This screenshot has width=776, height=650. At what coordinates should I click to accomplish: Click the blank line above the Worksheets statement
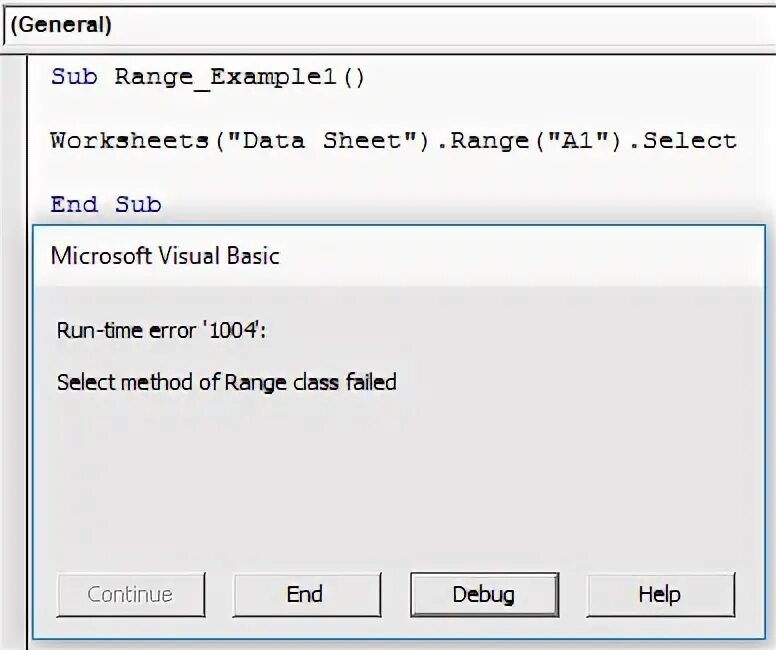(300, 108)
